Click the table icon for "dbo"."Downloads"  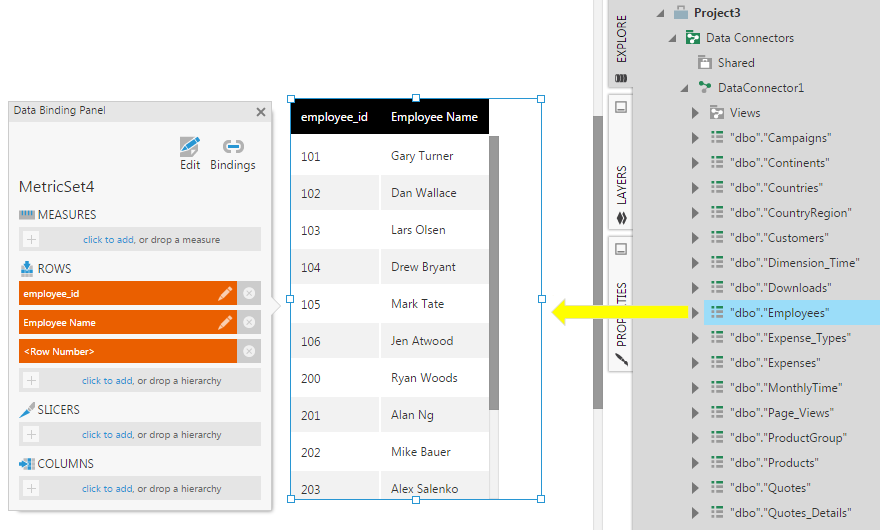717,287
